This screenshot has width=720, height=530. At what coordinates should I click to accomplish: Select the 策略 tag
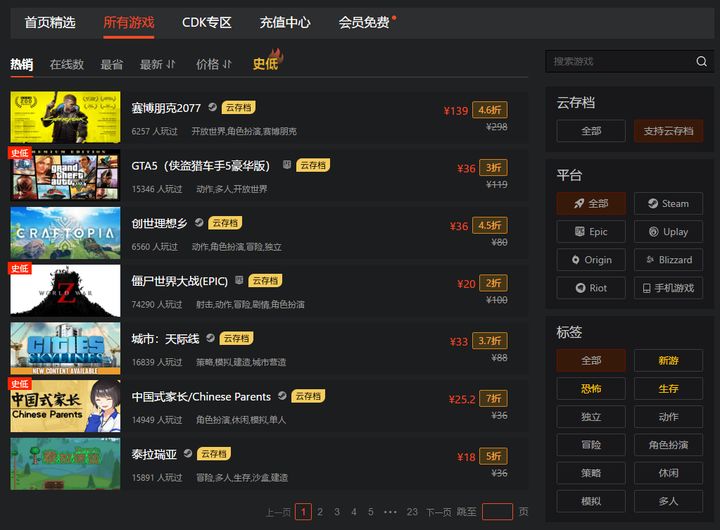tap(591, 473)
